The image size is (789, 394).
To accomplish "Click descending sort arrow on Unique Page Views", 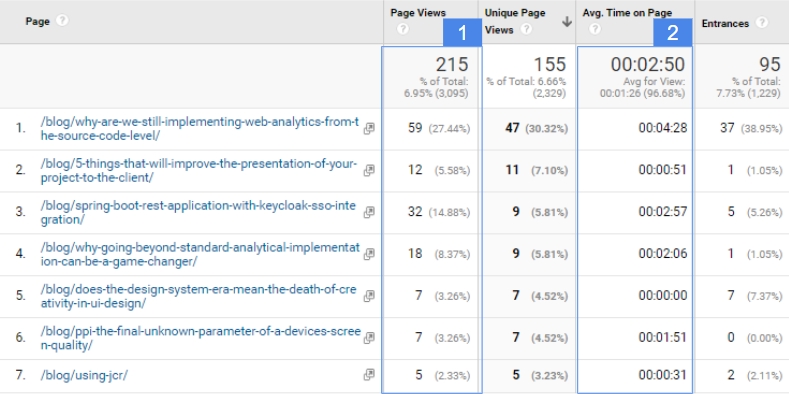I will pyautogui.click(x=567, y=22).
